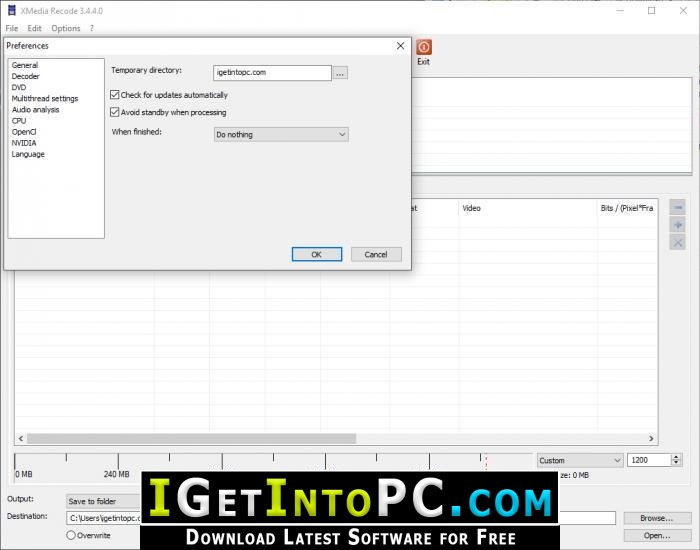This screenshot has height=550, width=700.
Task: Click the X remove button beside the job list
Action: coord(677,242)
